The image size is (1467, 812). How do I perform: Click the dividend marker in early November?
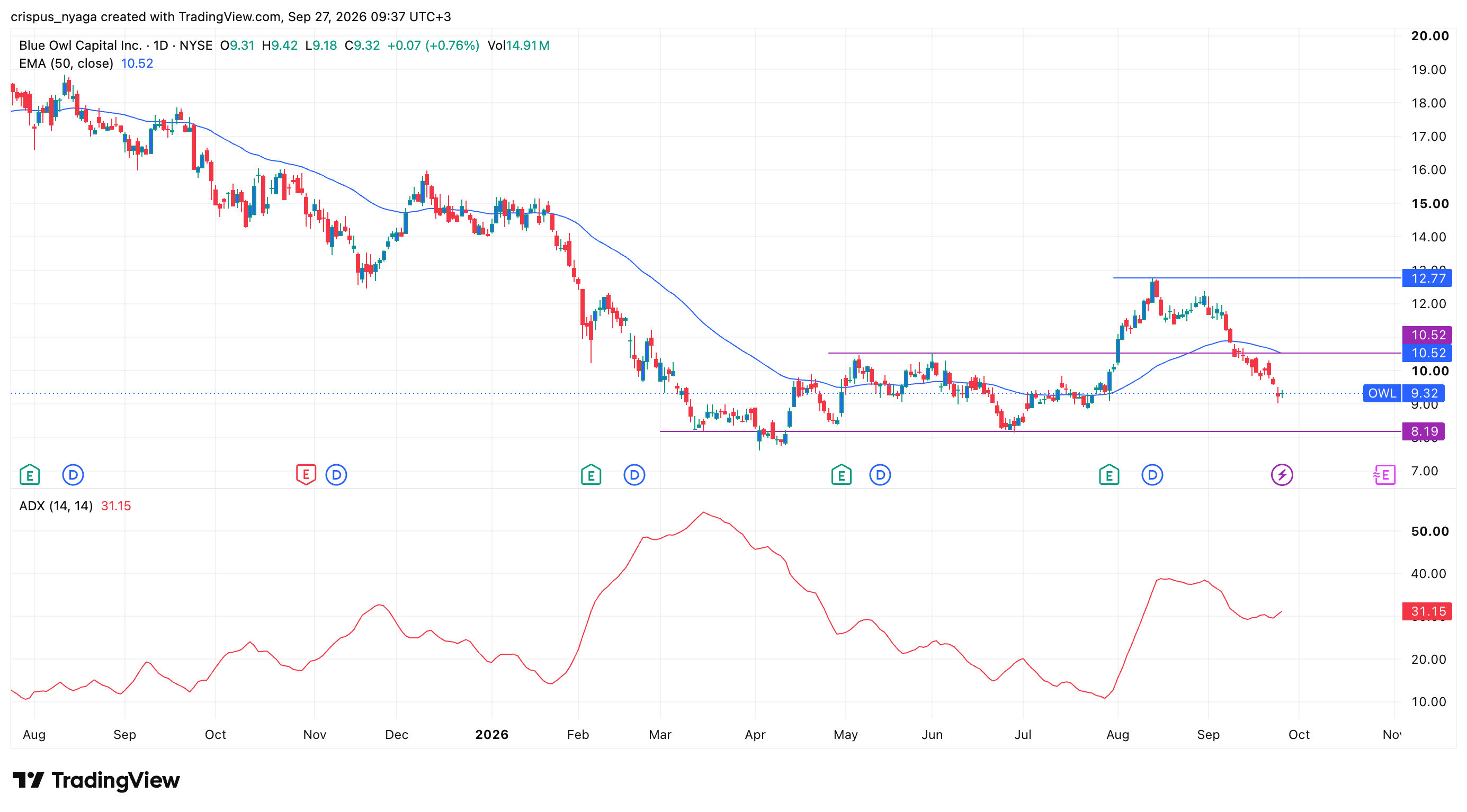point(336,475)
